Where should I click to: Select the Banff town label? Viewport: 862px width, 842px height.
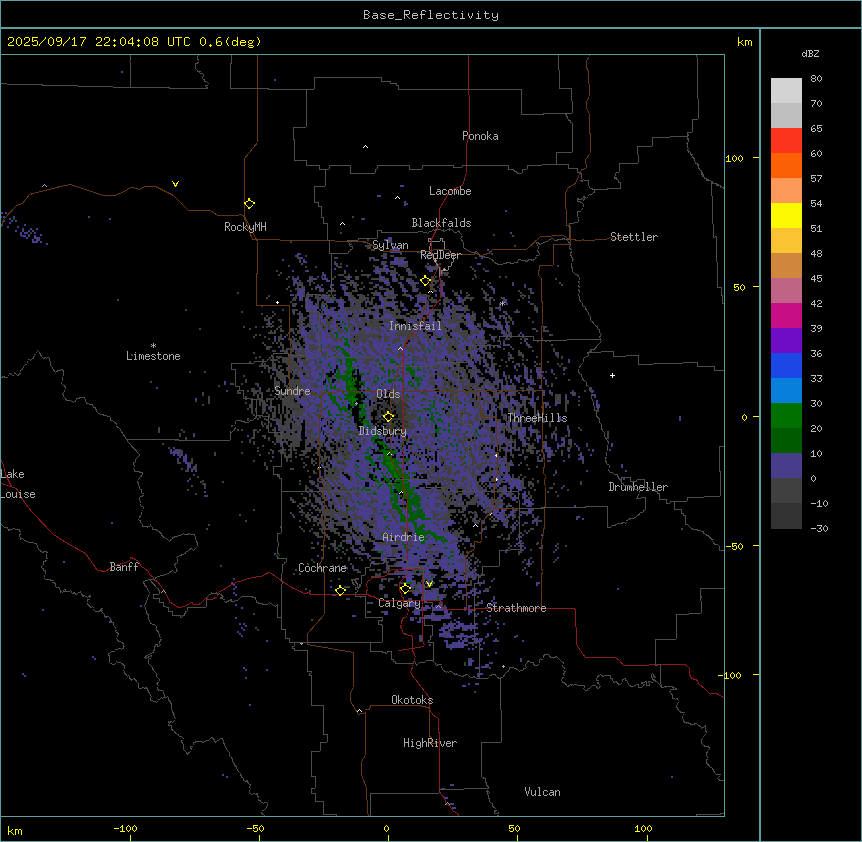coord(124,567)
